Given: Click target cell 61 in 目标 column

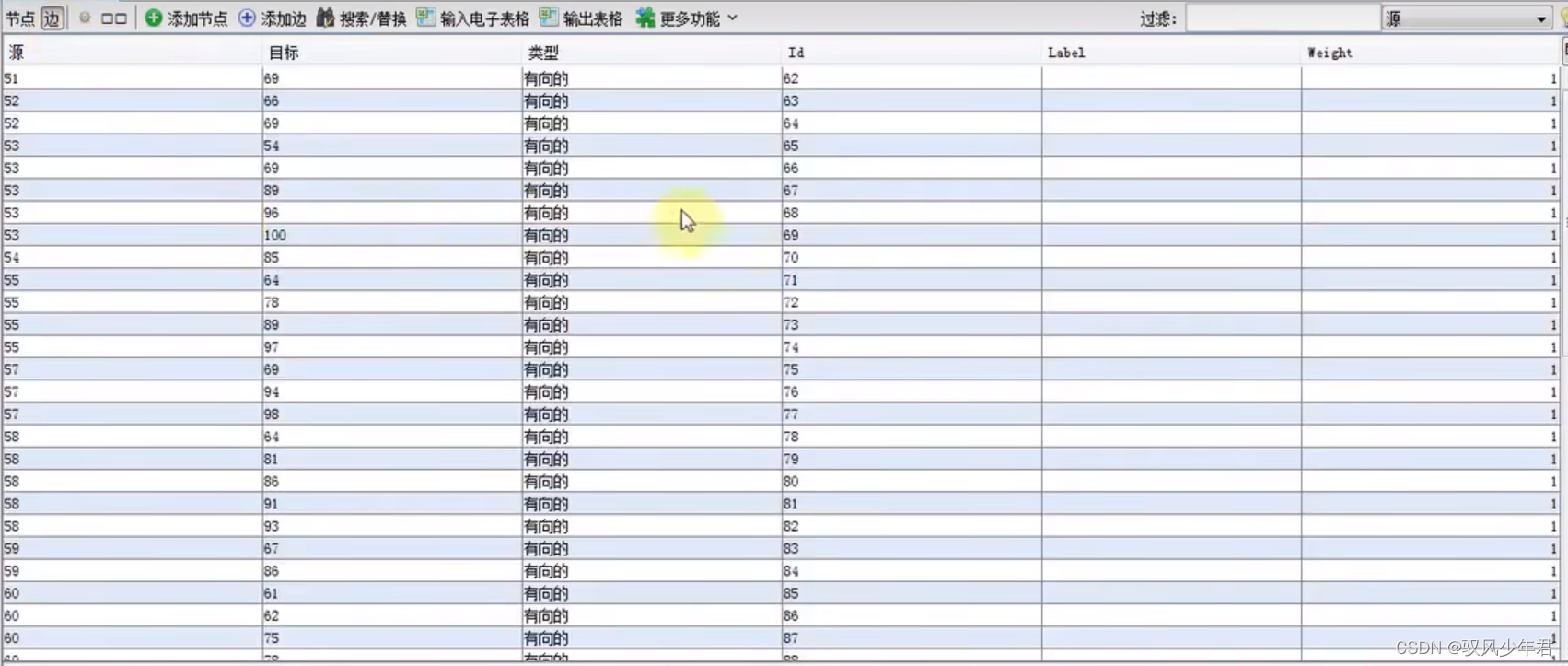Looking at the screenshot, I should click(391, 593).
